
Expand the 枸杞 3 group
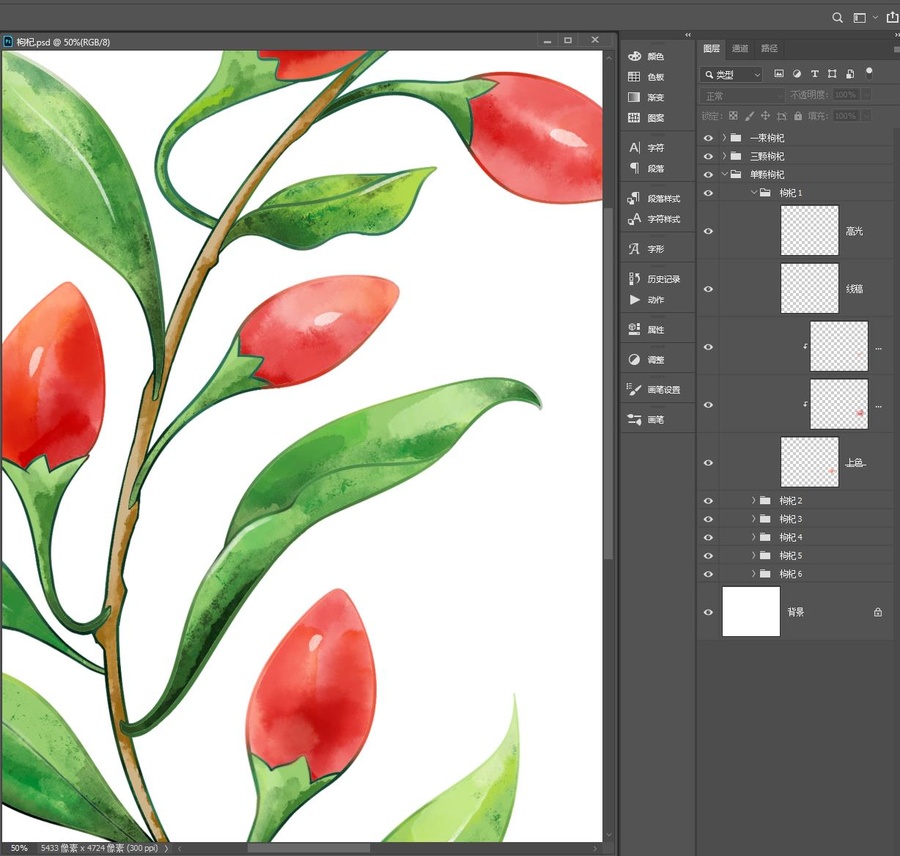(x=754, y=519)
